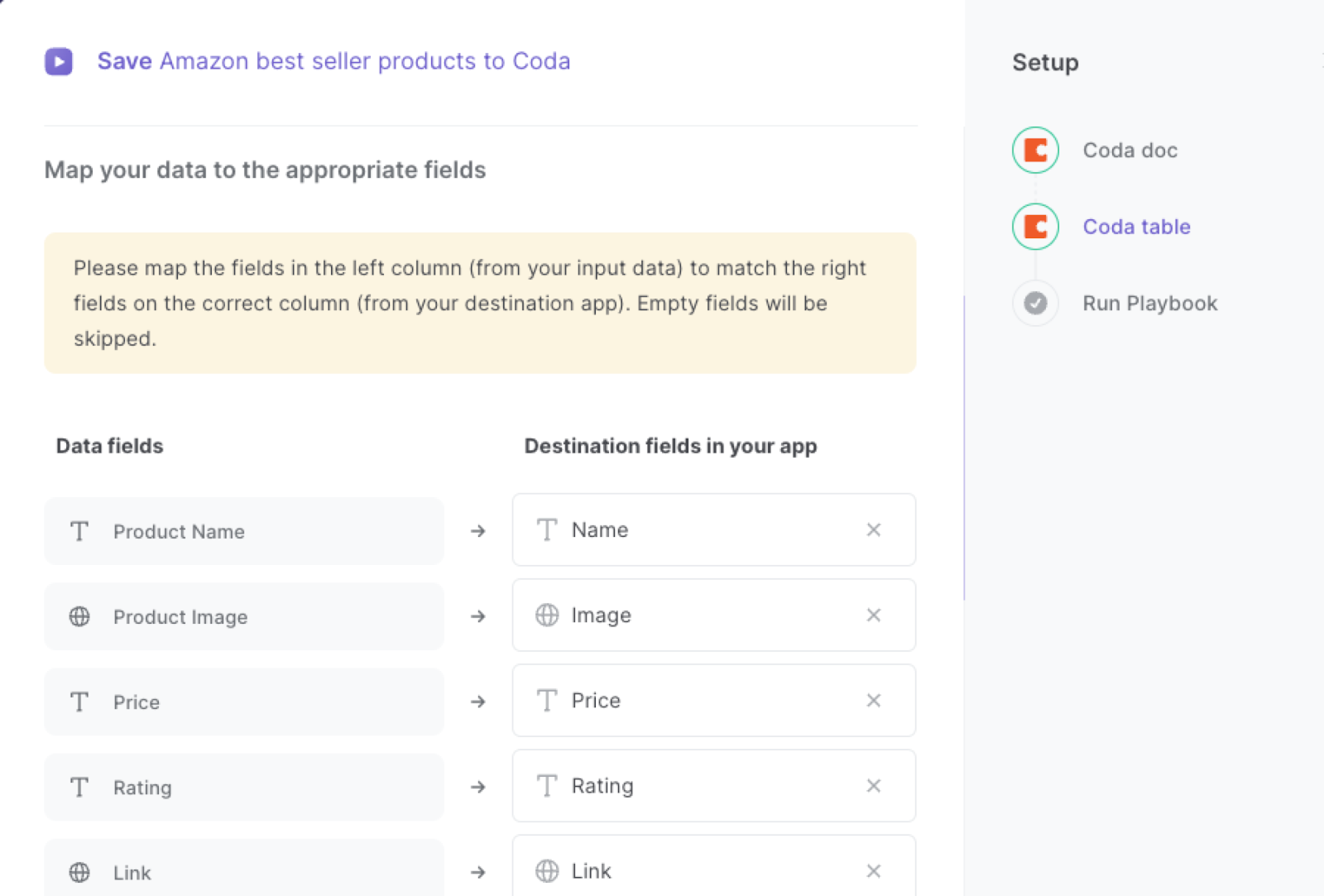Click the text type icon in Price destination
The height and width of the screenshot is (896, 1324).
pos(547,700)
